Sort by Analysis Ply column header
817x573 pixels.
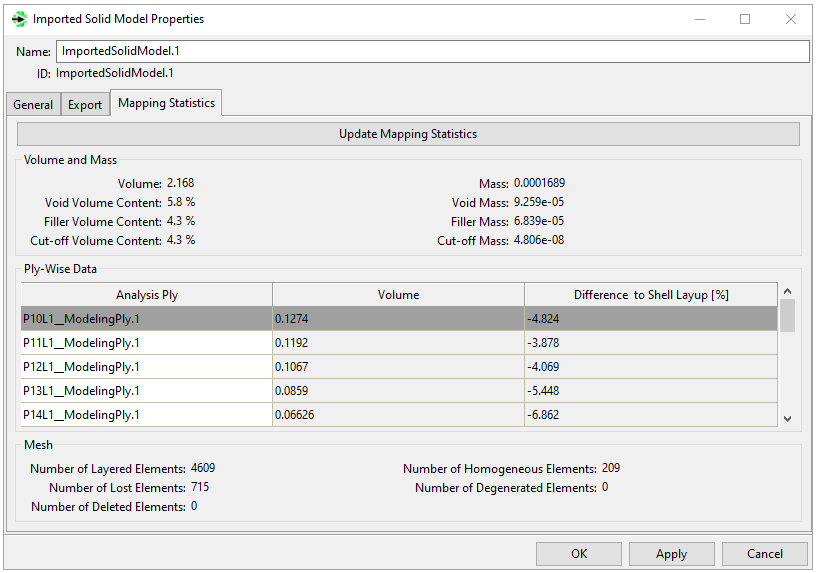pyautogui.click(x=147, y=295)
